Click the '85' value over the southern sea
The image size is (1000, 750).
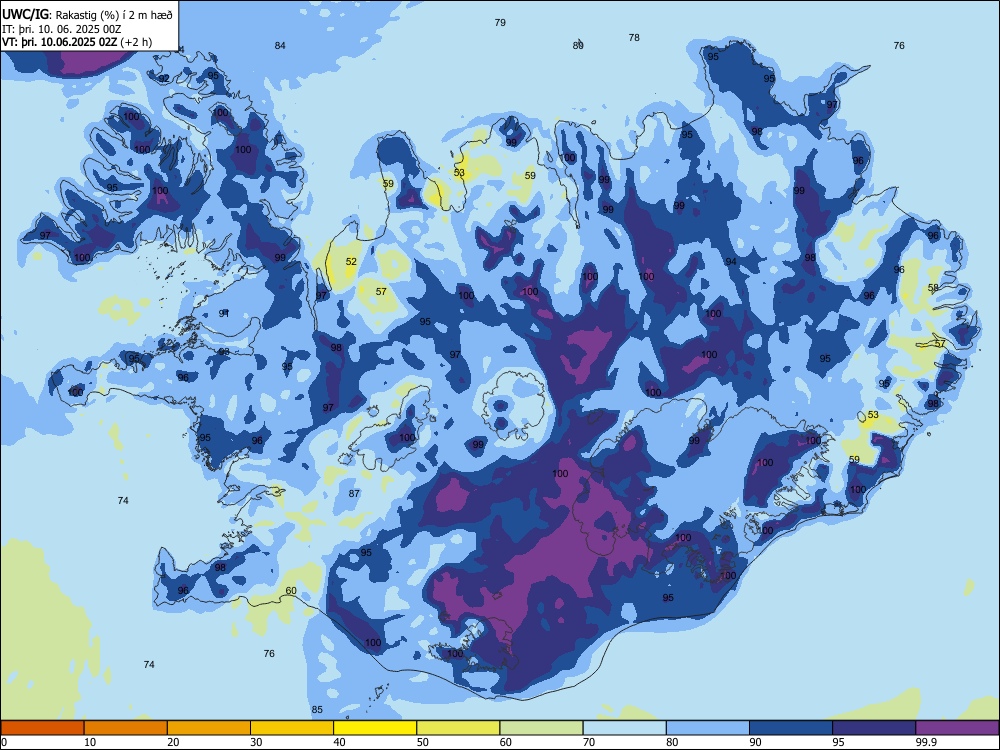pyautogui.click(x=317, y=710)
